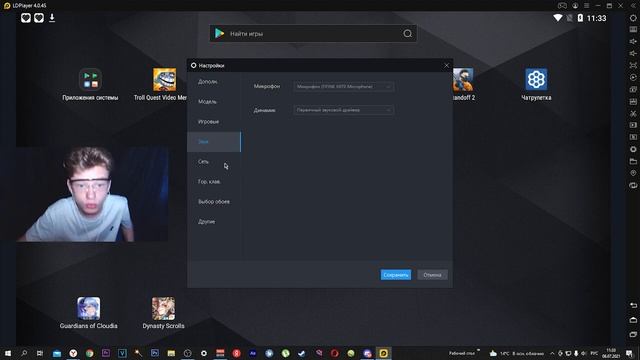Click the Google Play logo in search bar
The image size is (640, 360).
pyautogui.click(x=220, y=33)
